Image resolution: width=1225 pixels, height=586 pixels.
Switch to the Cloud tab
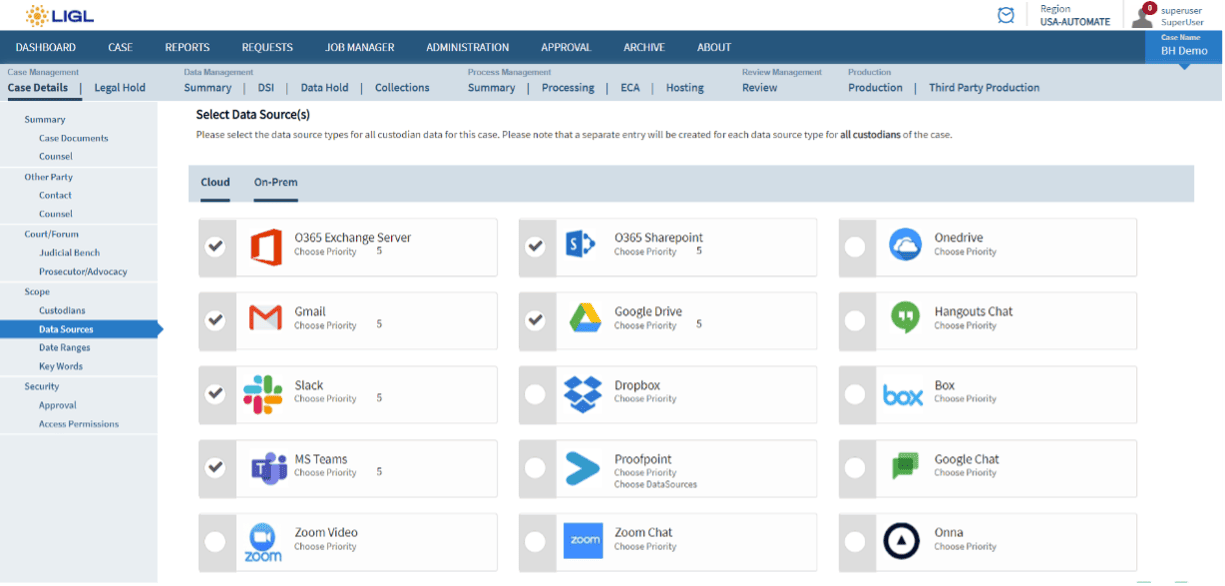(215, 182)
